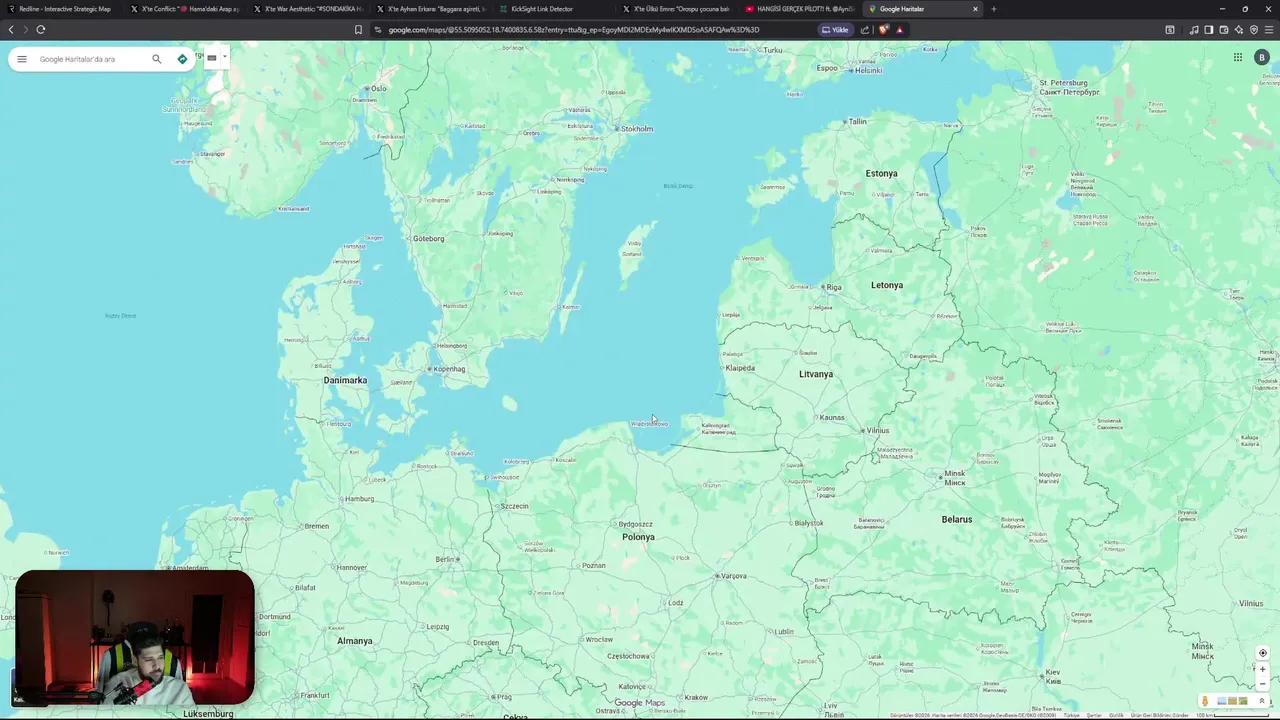Click Riga city label
Screen dimensions: 1280x720
[x=834, y=287]
